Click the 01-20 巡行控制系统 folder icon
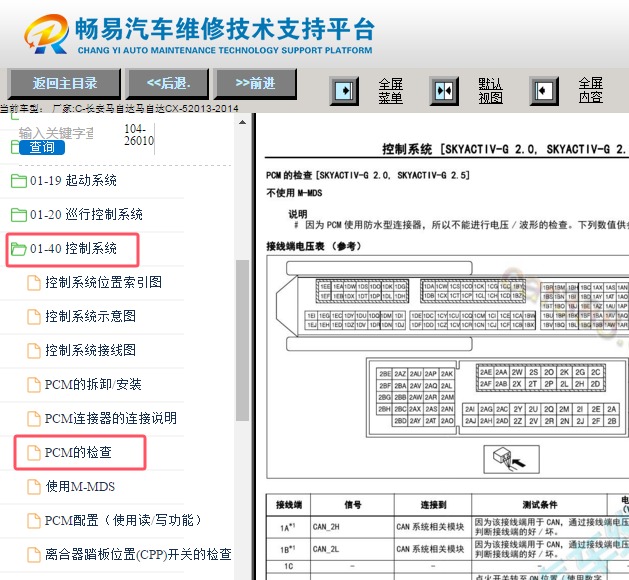 (x=18, y=215)
